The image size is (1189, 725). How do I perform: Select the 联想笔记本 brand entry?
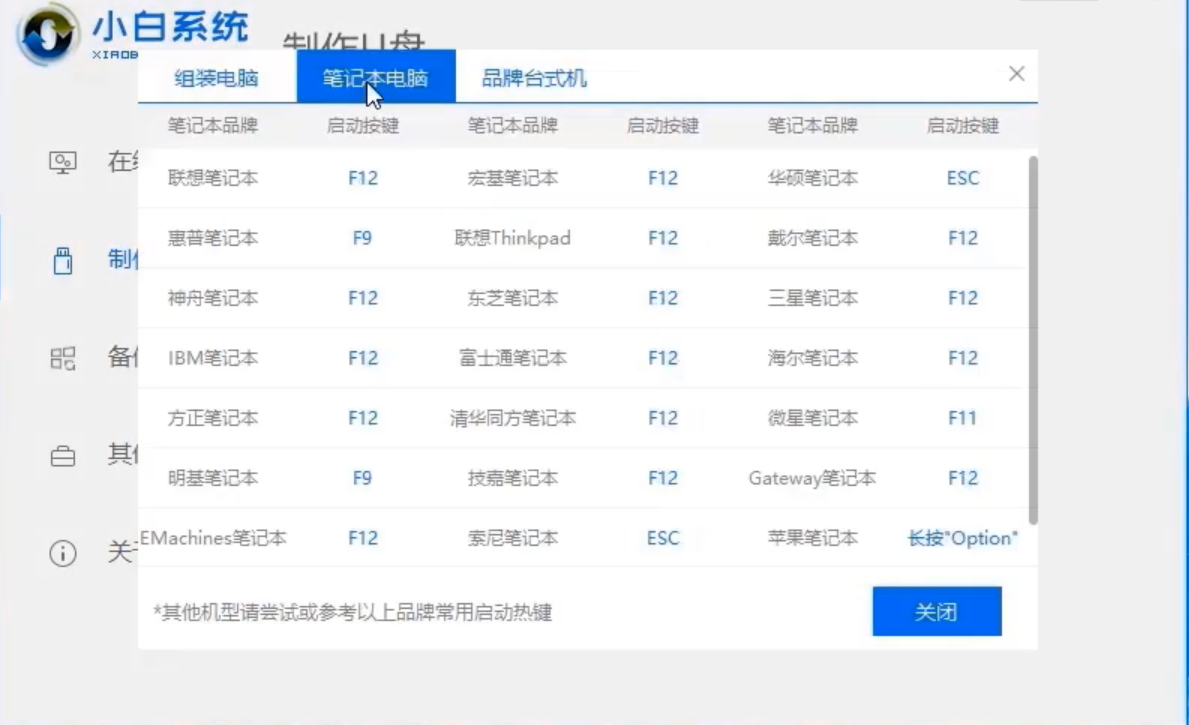(x=213, y=178)
